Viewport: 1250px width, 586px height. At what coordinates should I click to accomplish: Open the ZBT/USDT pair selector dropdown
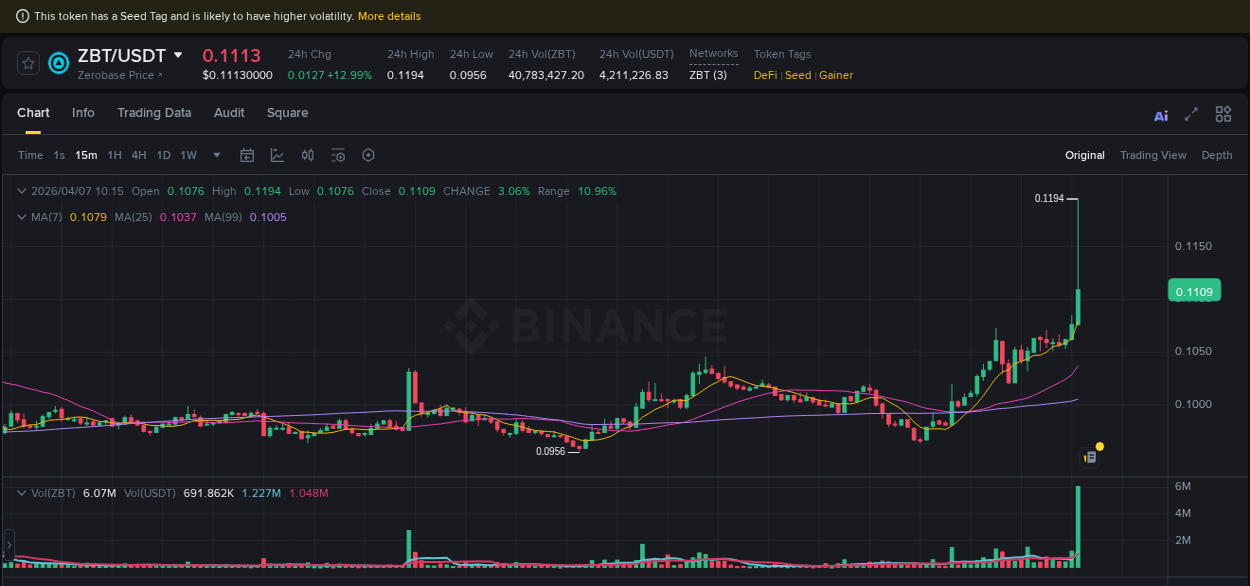click(x=177, y=56)
